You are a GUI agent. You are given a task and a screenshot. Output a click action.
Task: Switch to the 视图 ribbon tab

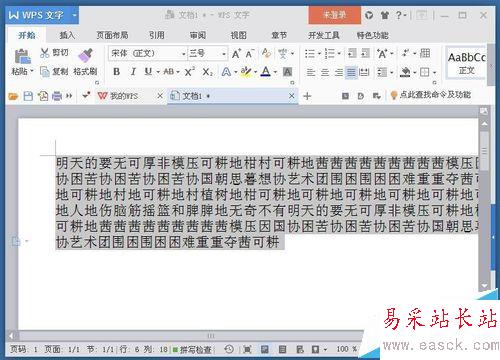tap(238, 35)
